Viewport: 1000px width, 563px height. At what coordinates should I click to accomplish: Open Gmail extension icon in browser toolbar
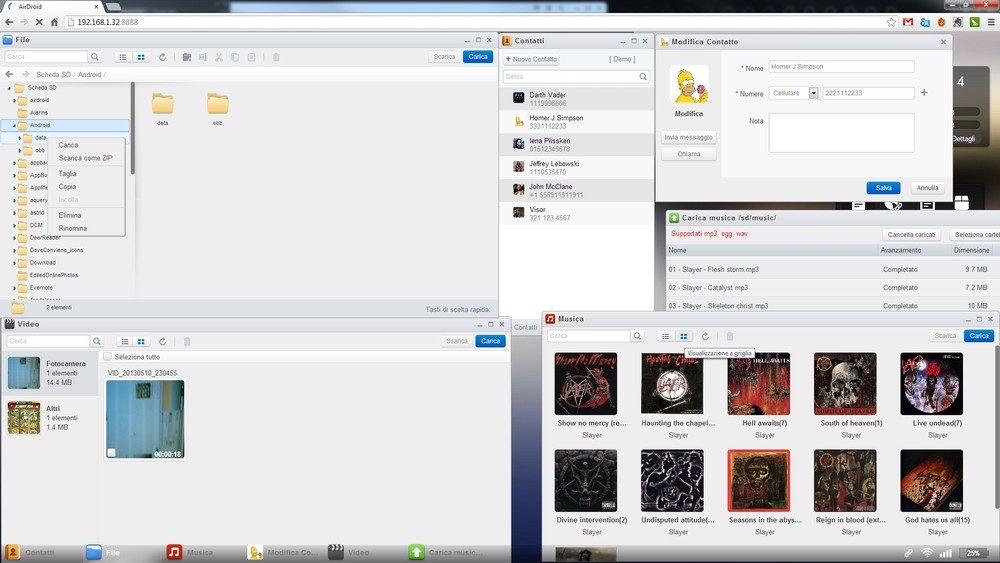(908, 22)
